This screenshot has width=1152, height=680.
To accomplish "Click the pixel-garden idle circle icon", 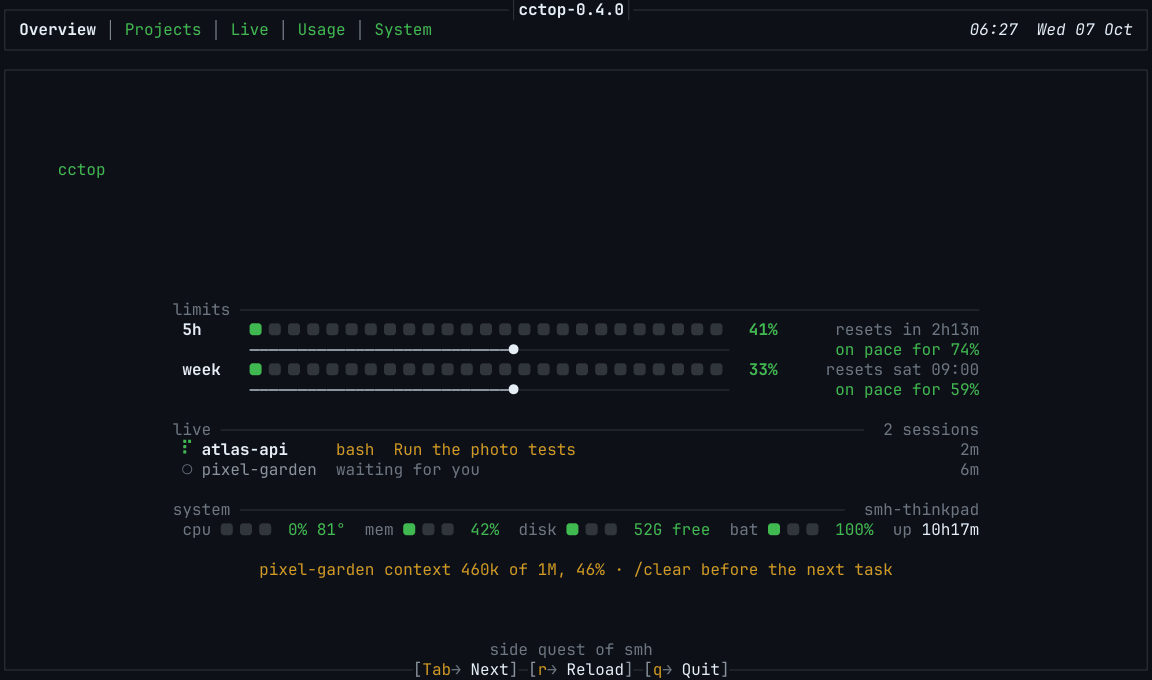I will [x=187, y=469].
